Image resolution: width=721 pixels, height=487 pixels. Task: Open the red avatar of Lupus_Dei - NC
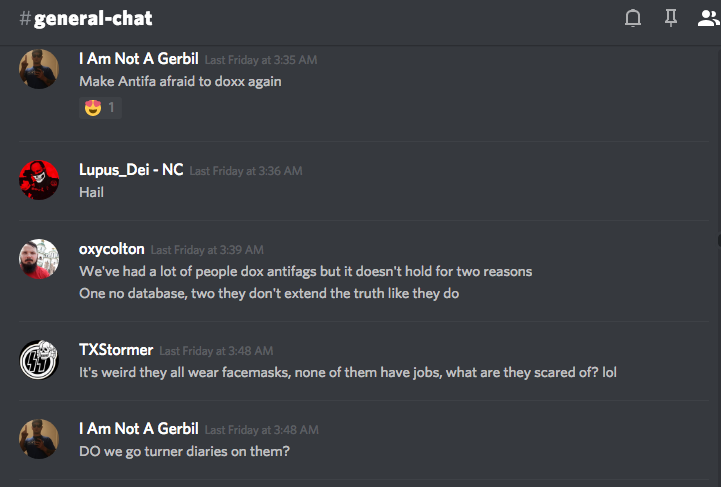(39, 179)
